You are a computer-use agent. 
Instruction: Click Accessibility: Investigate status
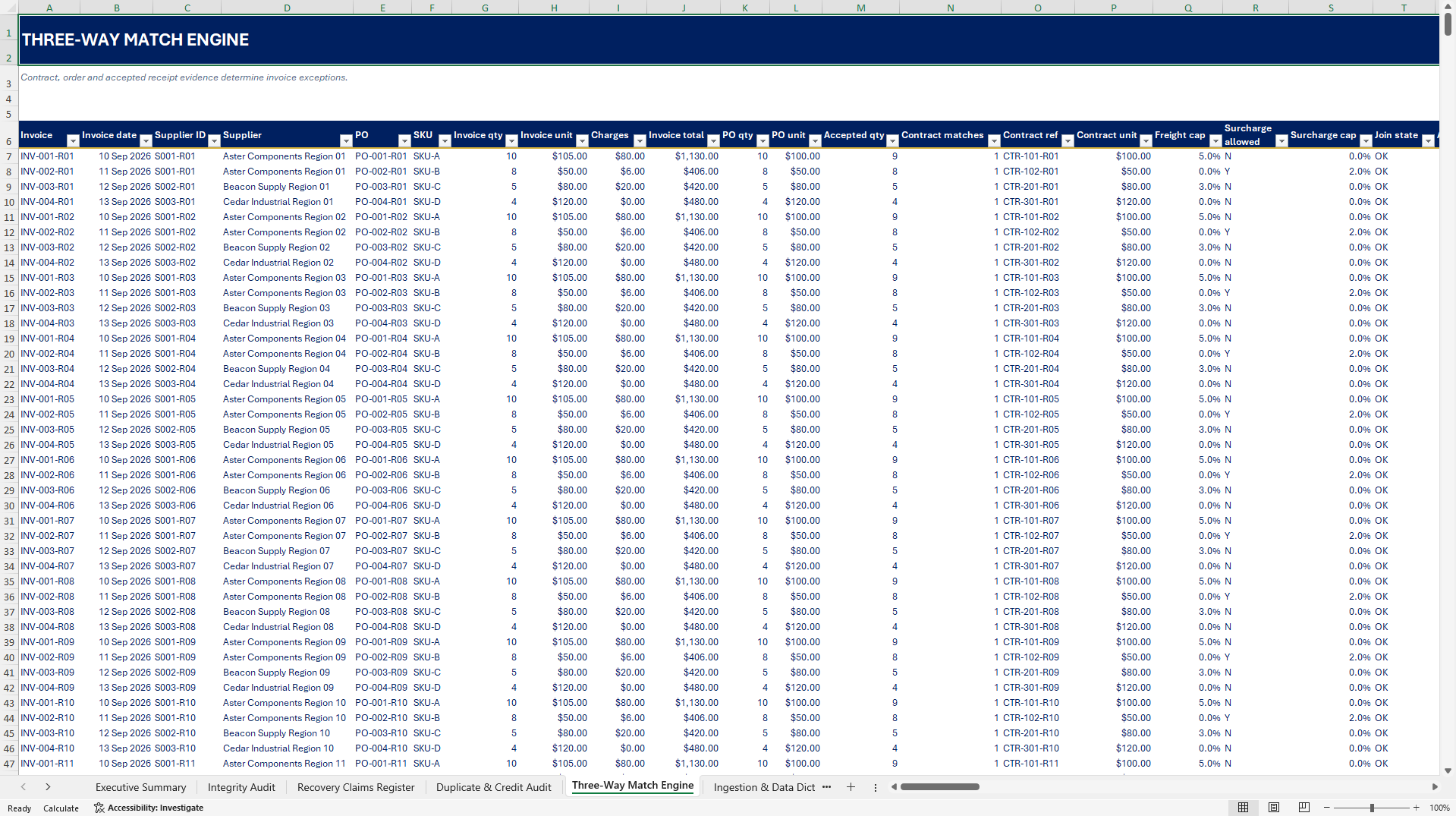point(149,808)
